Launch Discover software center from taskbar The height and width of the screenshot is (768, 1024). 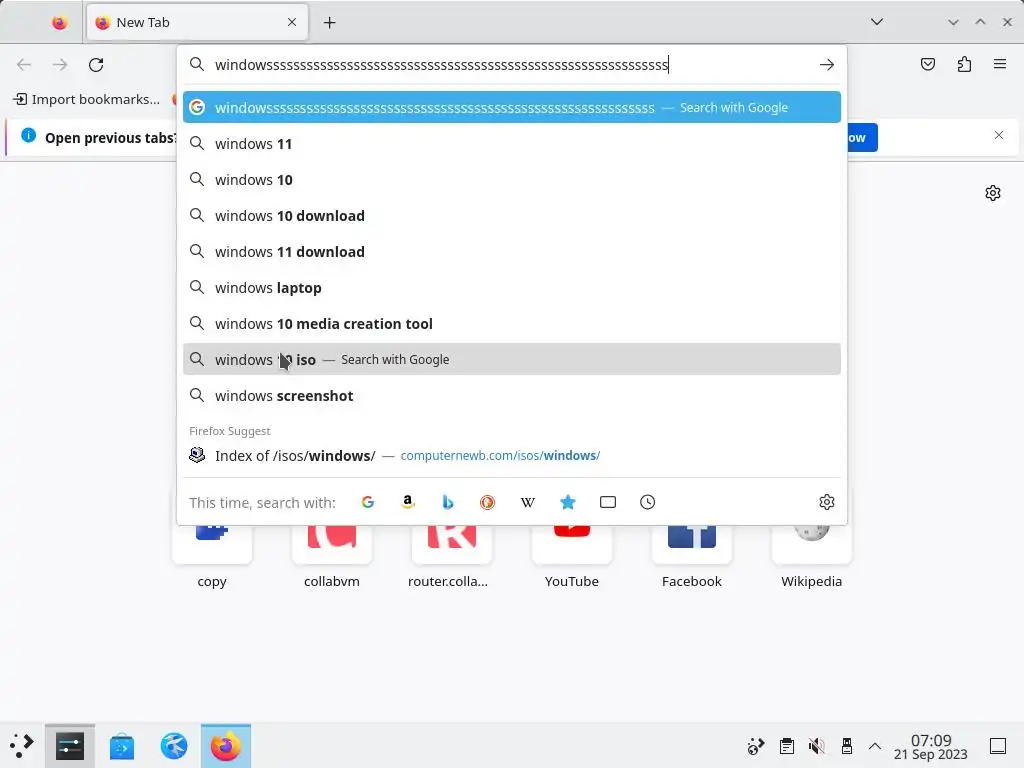pyautogui.click(x=121, y=746)
